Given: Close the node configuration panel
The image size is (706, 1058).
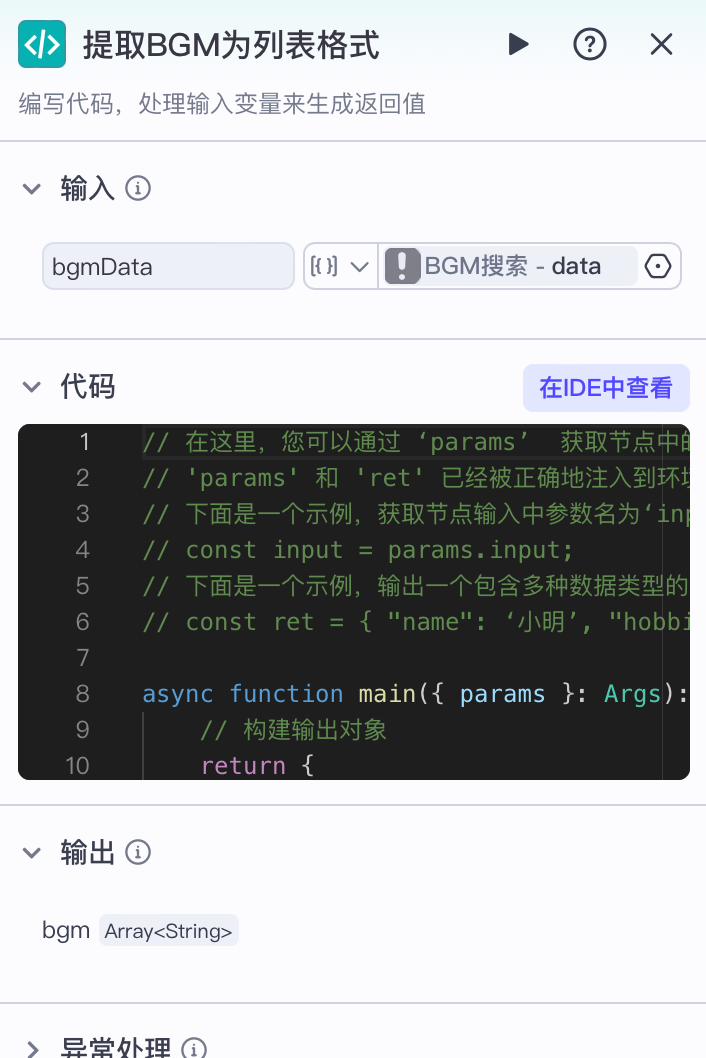Looking at the screenshot, I should [x=662, y=44].
